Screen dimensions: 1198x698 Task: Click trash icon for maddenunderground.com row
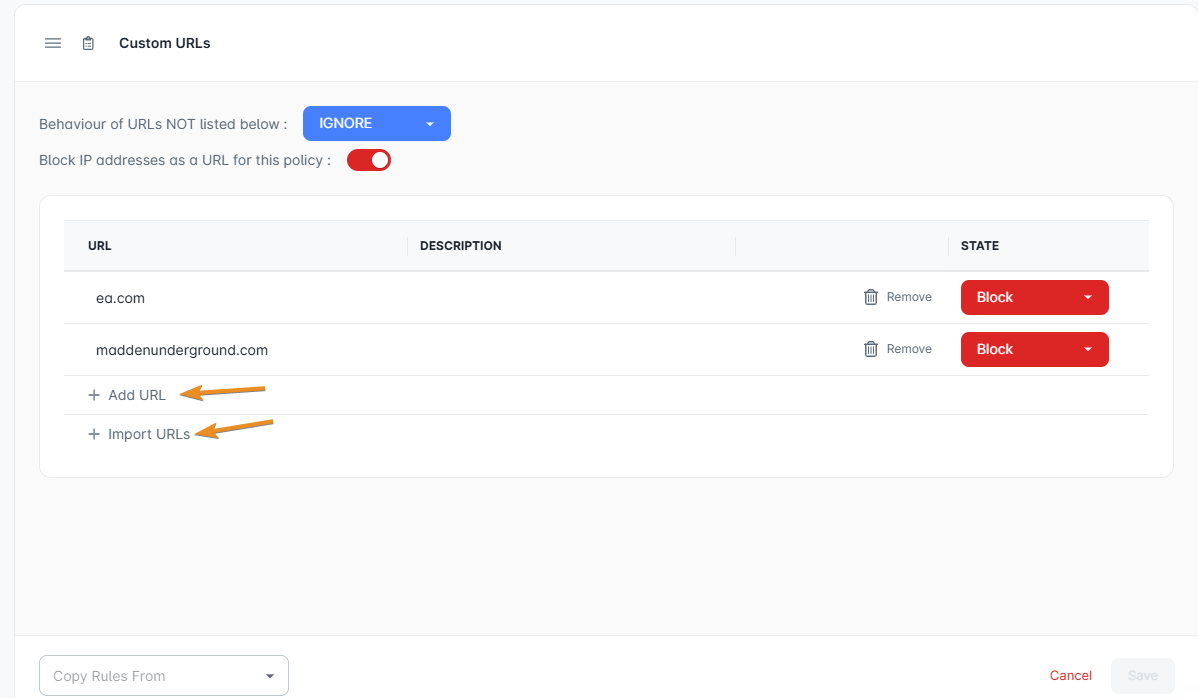pos(870,349)
